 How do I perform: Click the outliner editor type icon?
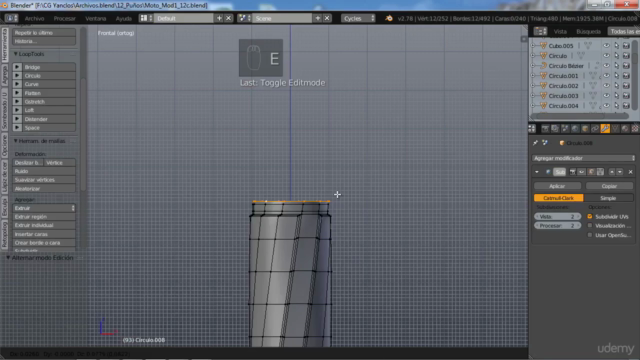coord(540,31)
